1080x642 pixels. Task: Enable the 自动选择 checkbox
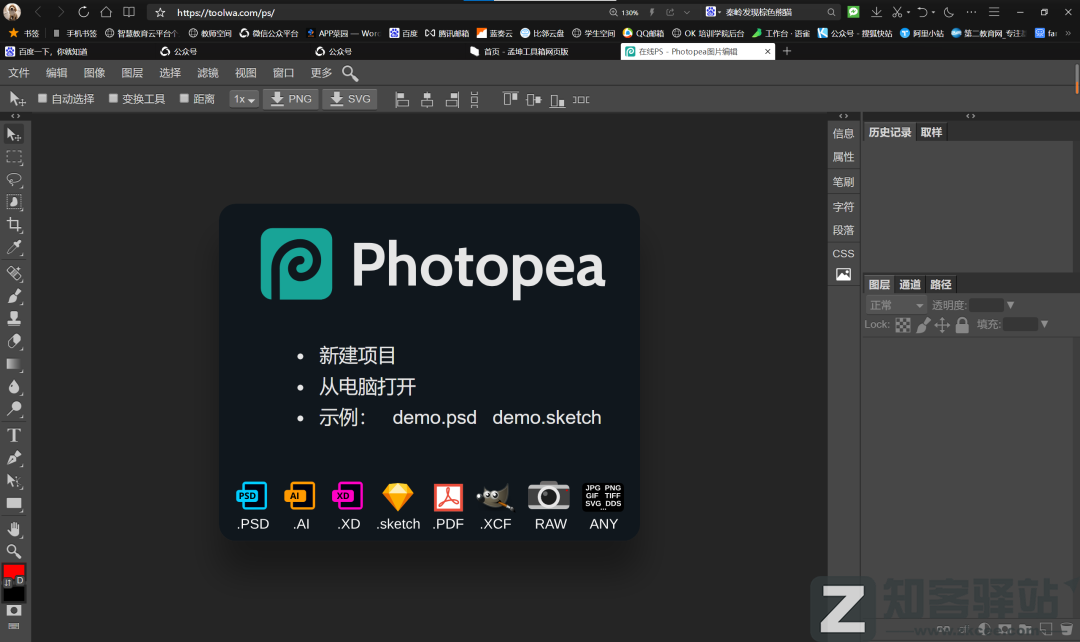43,99
